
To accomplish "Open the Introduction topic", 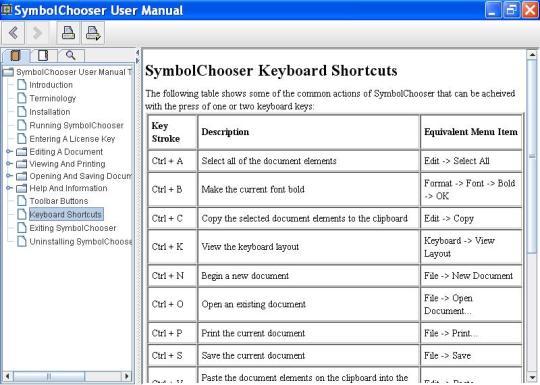I will (51, 85).
